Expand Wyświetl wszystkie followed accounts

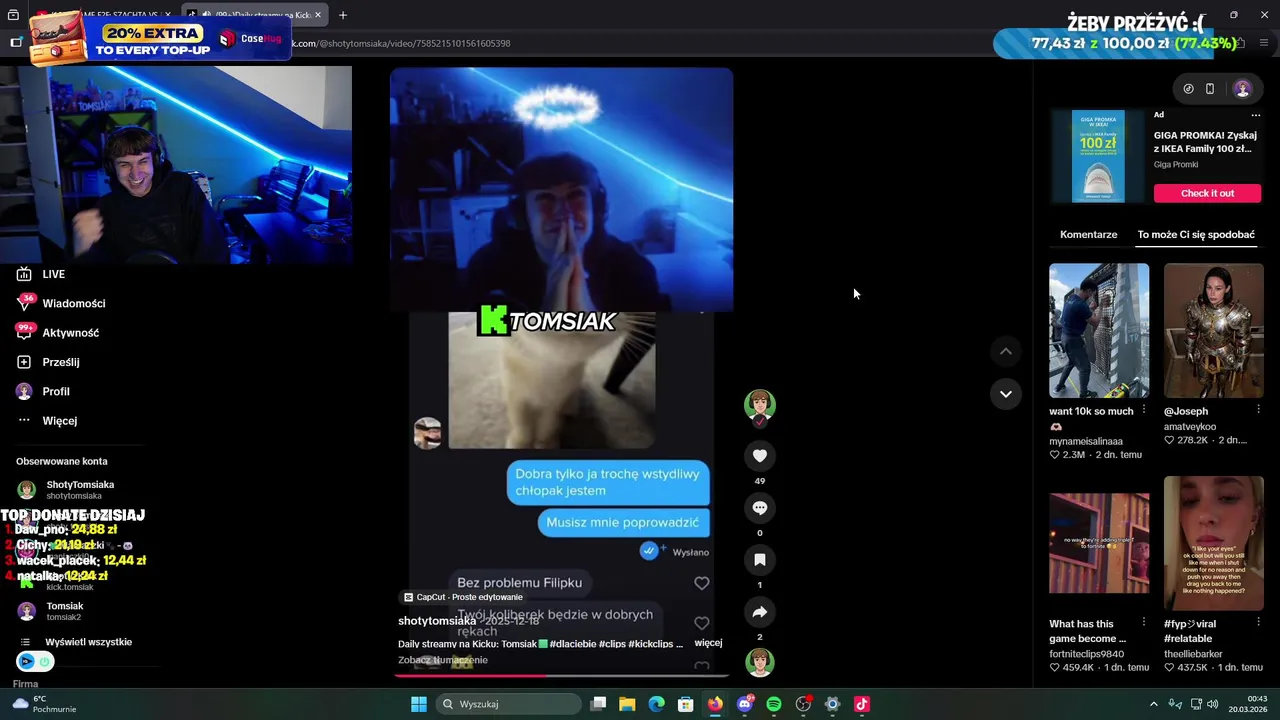[x=75, y=642]
